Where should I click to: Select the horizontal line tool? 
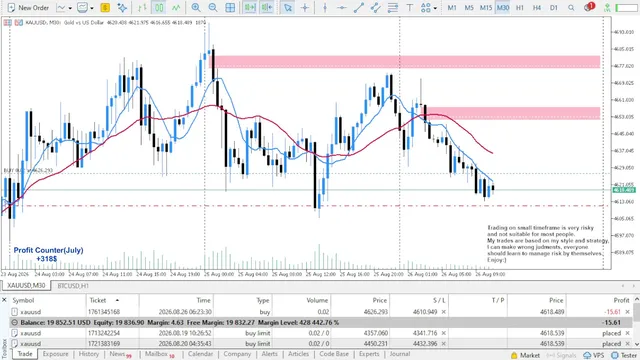[342, 8]
